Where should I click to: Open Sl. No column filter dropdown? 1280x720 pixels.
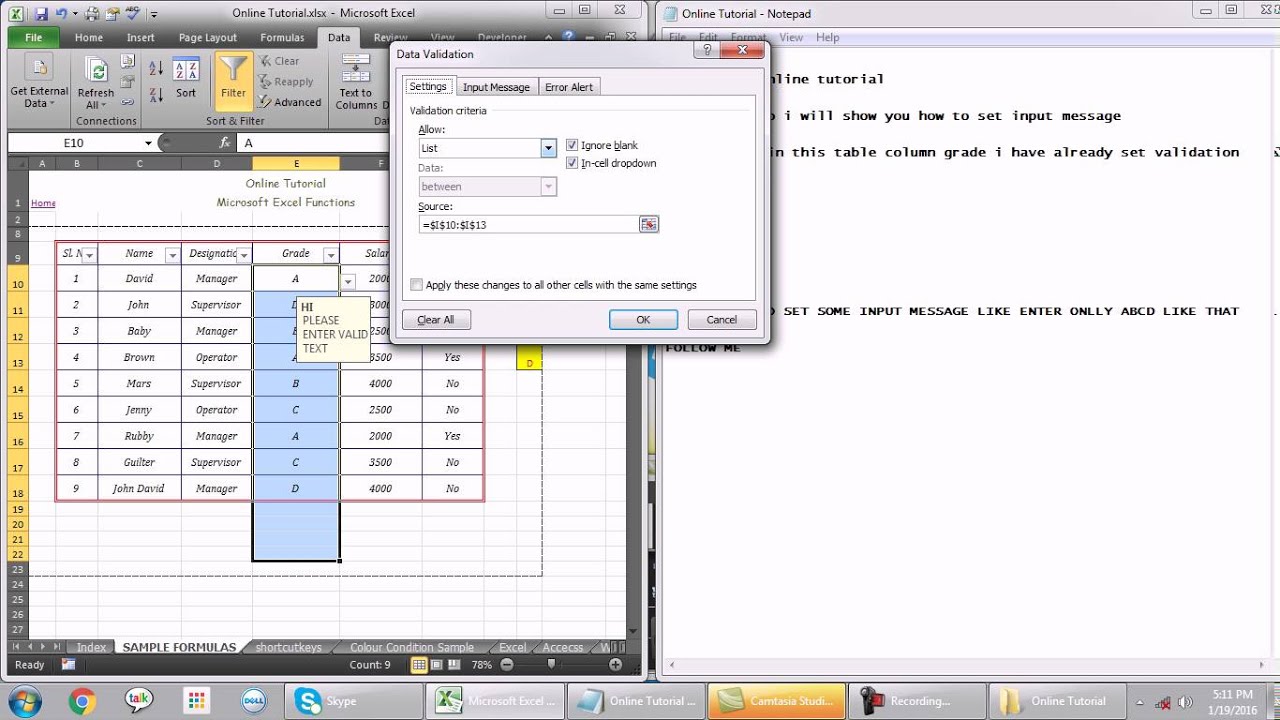click(x=89, y=255)
